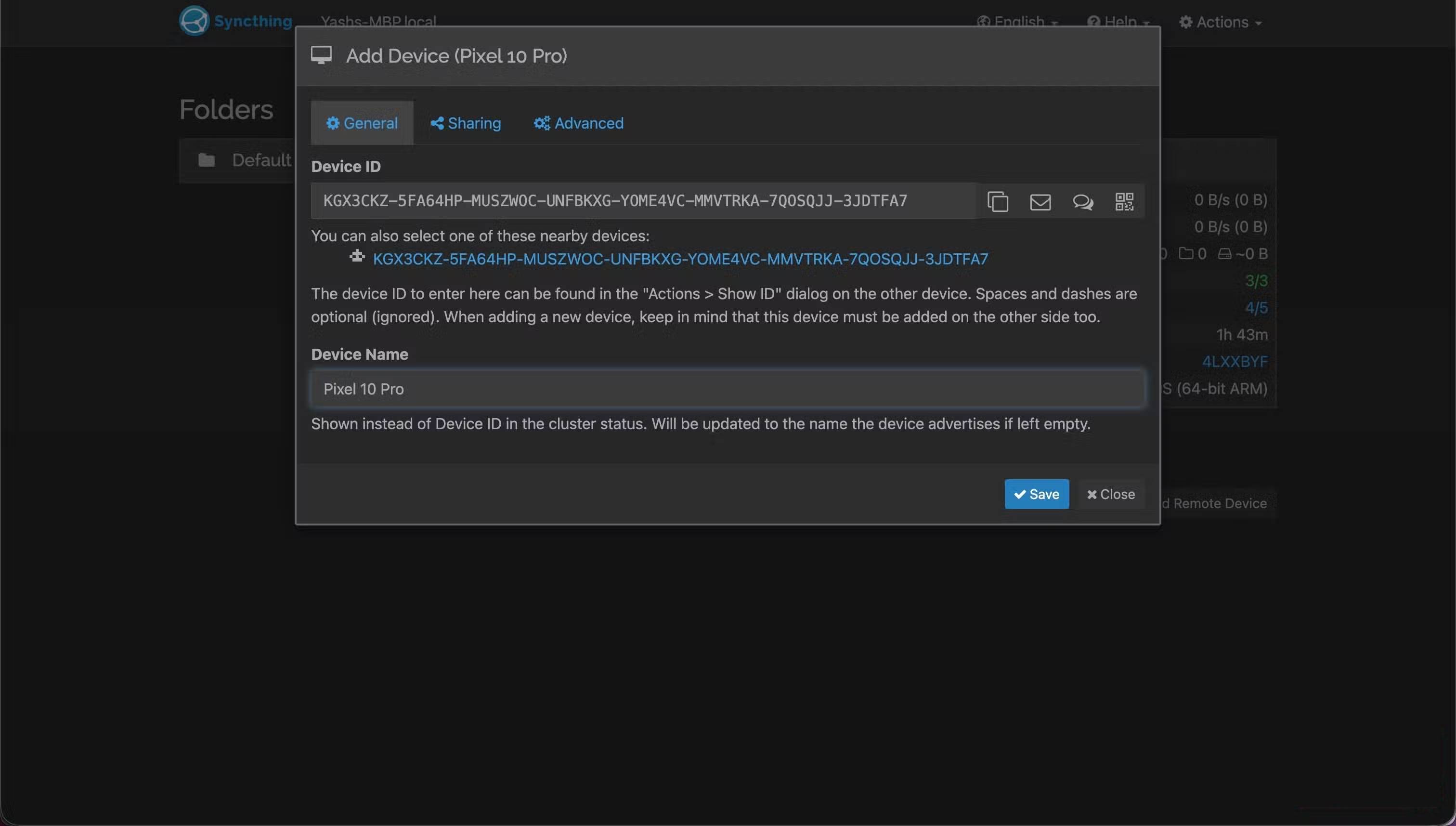Image resolution: width=1456 pixels, height=826 pixels.
Task: Select the General tab
Action: tap(362, 123)
